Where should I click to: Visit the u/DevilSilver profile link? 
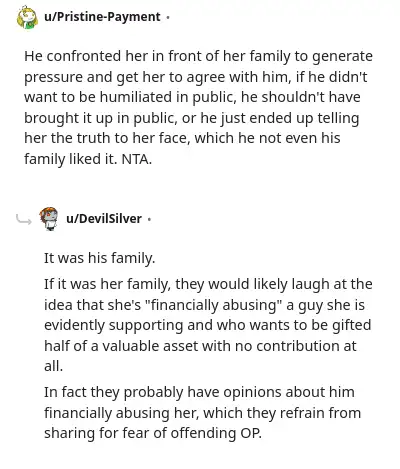[104, 219]
